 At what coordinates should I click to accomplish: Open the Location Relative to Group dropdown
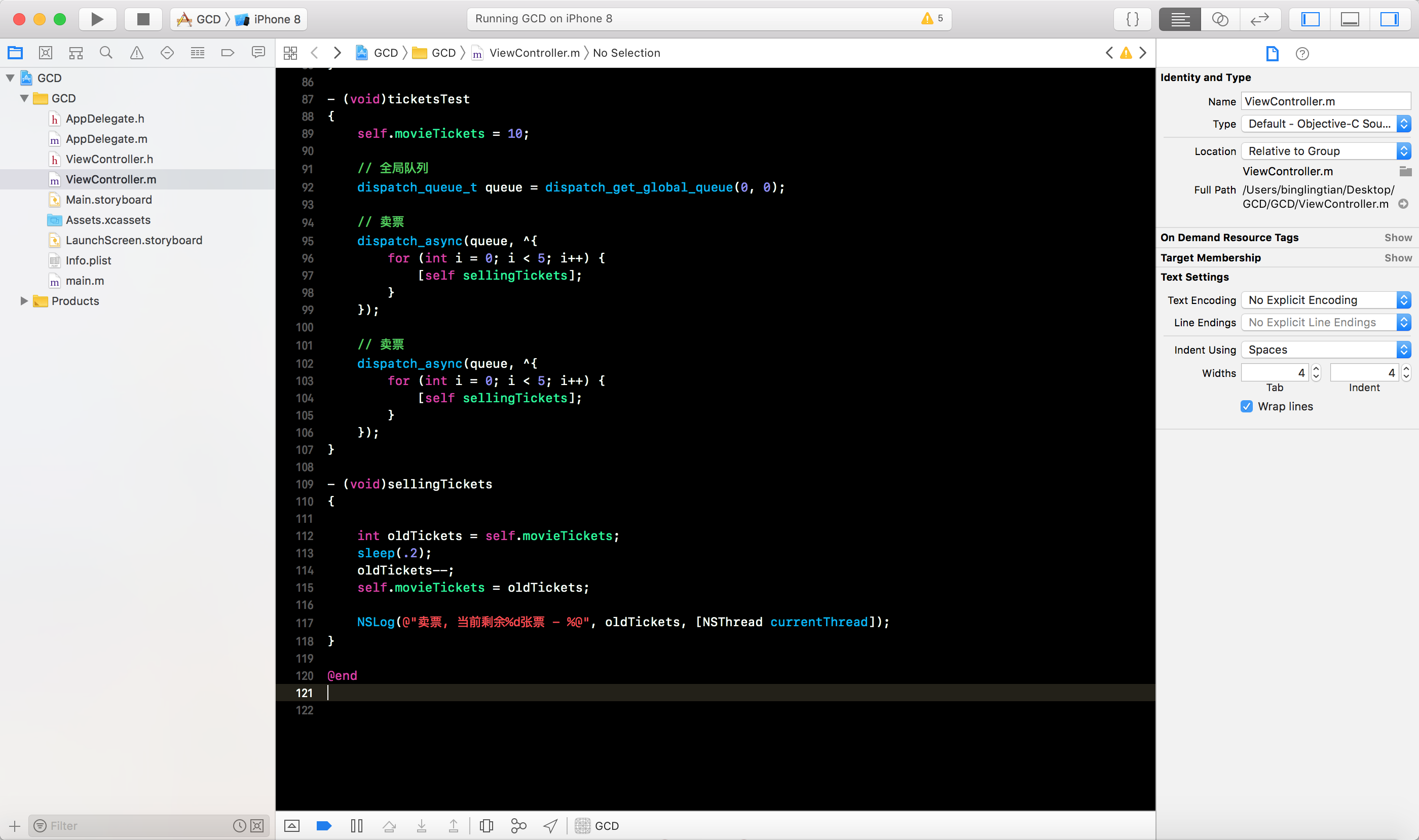tap(1326, 151)
